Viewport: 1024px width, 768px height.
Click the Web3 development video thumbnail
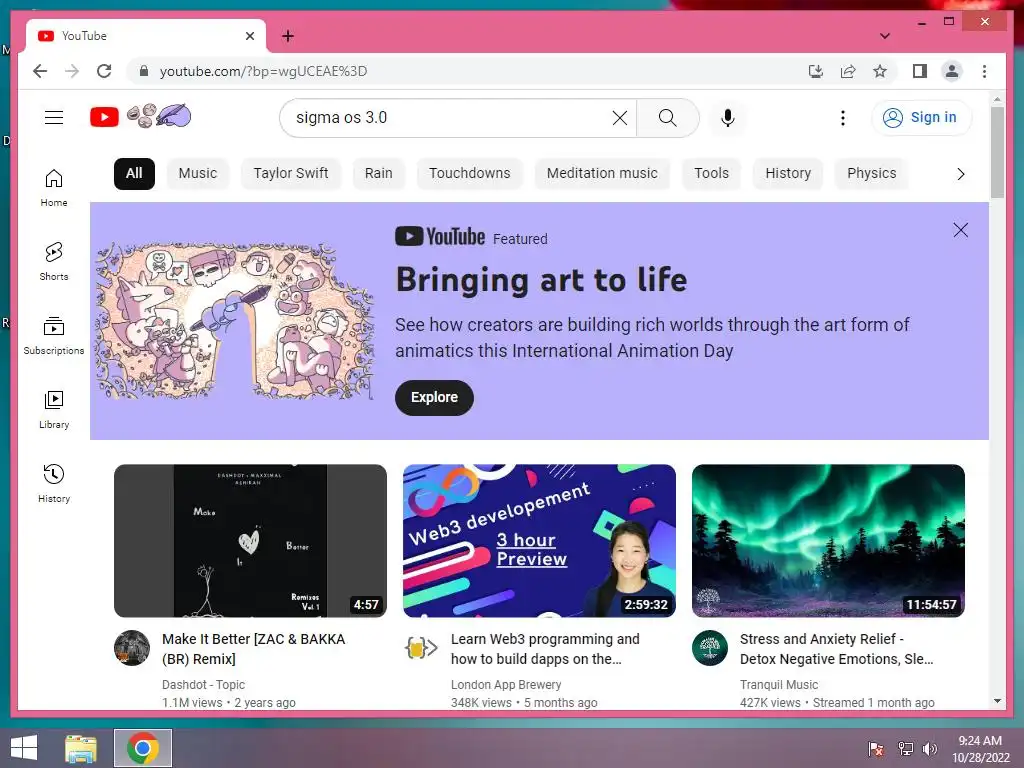(539, 541)
